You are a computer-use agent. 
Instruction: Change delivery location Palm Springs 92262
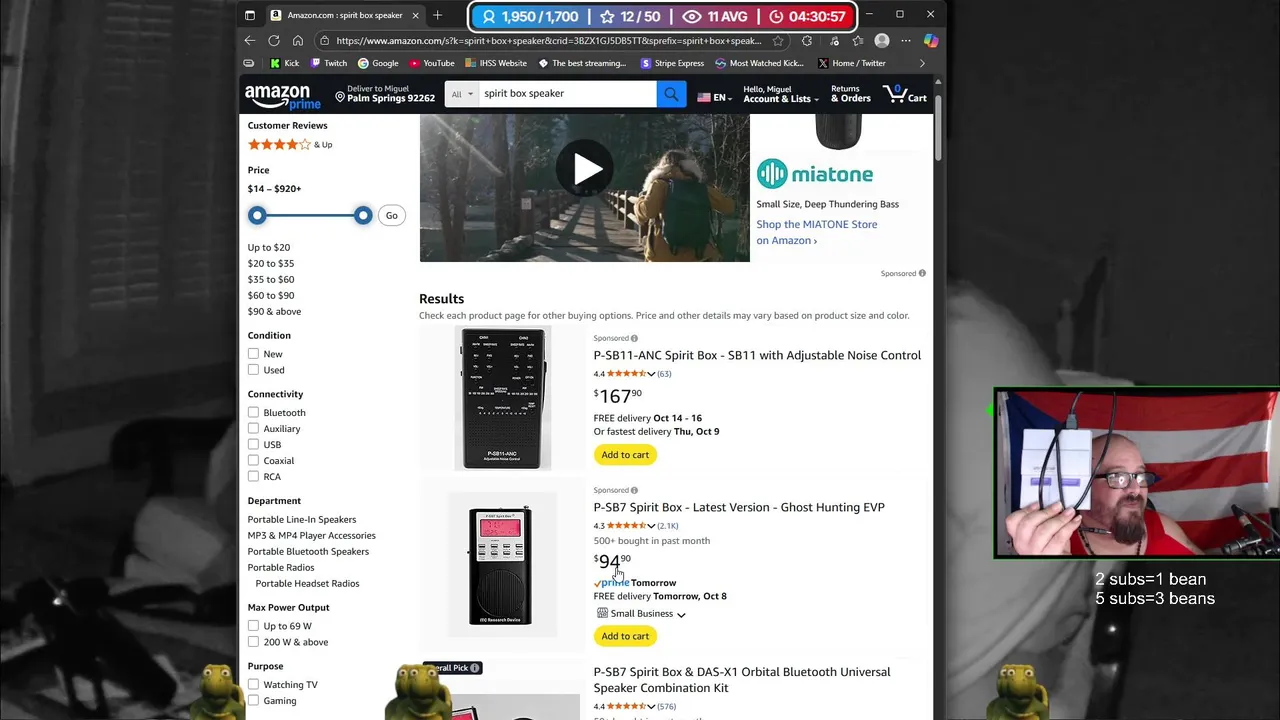385,94
